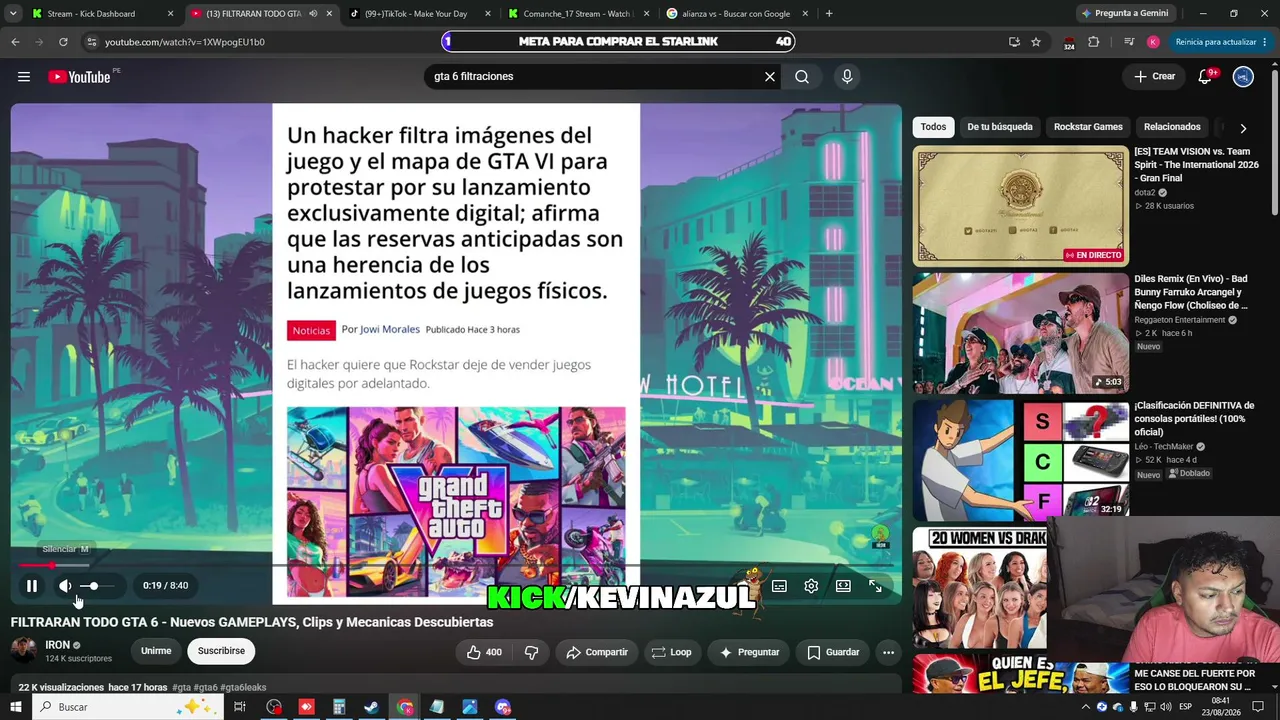The image size is (1280, 720).
Task: Select the Rockstar Games chip
Action: (1088, 127)
